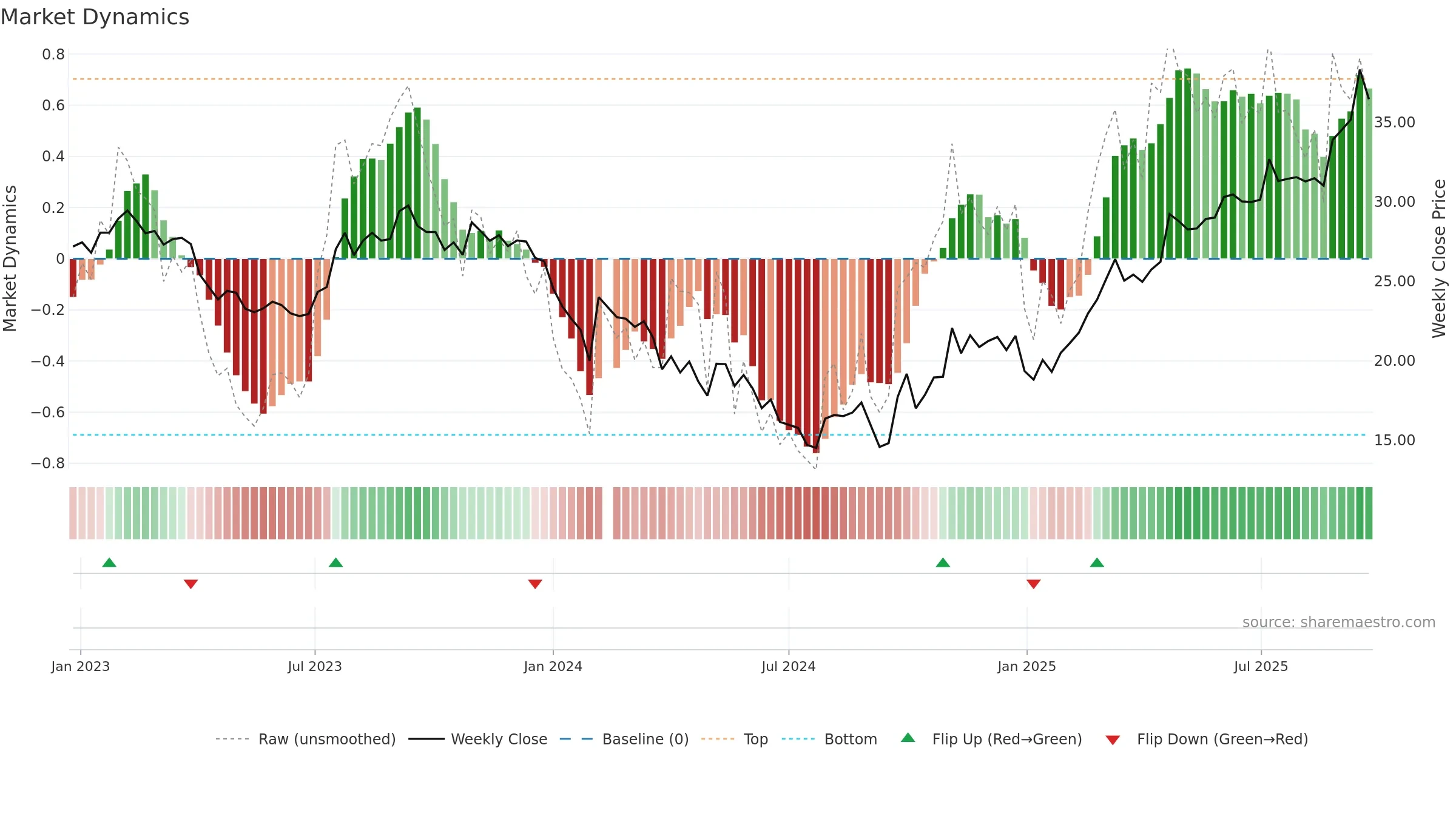Viewport: 1456px width, 819px height.
Task: Click the Jul 2025 x-axis label
Action: coord(1261,666)
